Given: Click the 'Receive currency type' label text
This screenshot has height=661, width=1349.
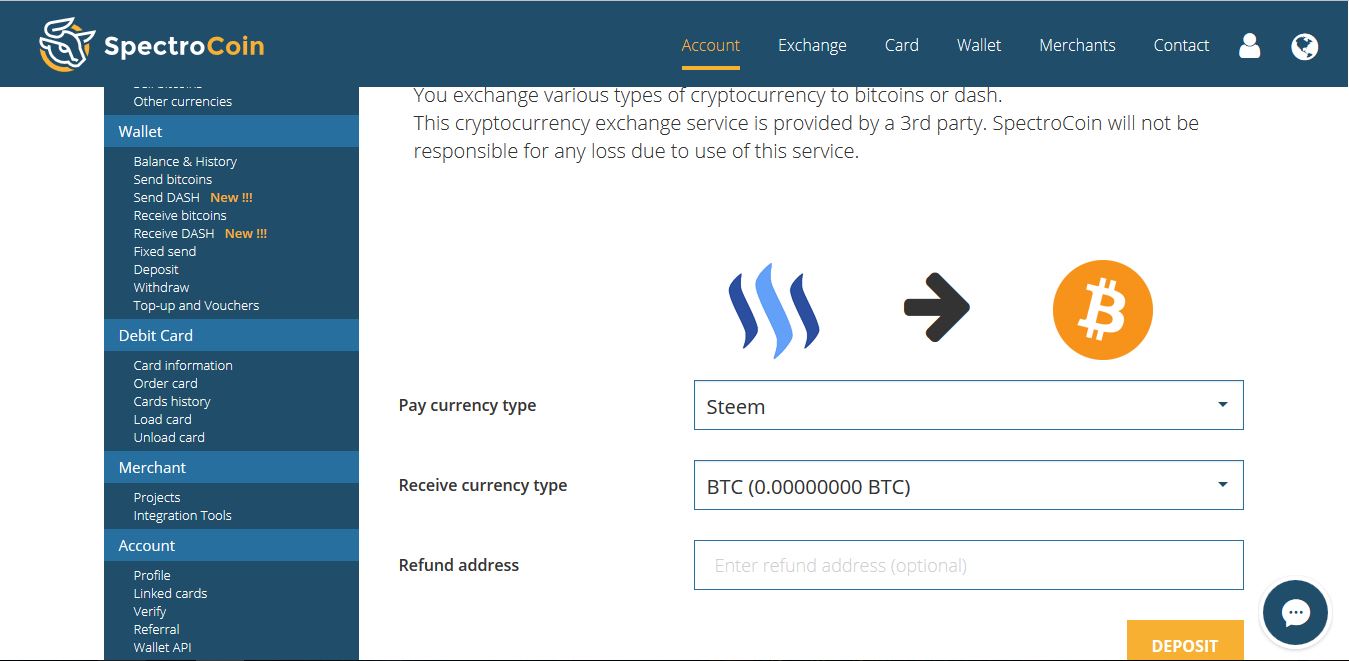Looking at the screenshot, I should click(x=483, y=485).
